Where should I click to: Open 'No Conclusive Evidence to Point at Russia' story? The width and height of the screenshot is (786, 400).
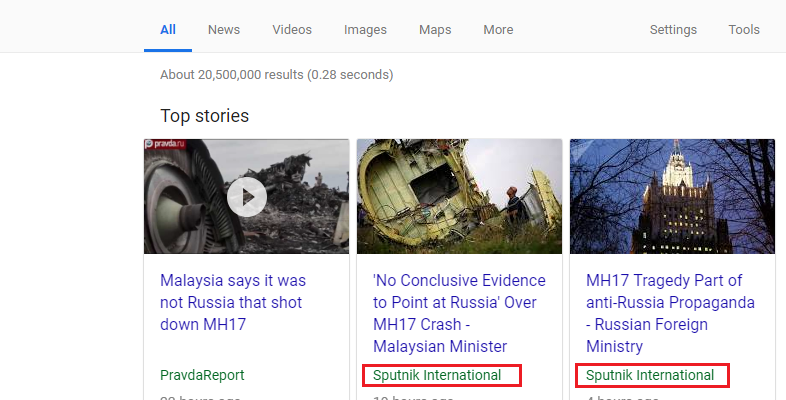pyautogui.click(x=459, y=313)
